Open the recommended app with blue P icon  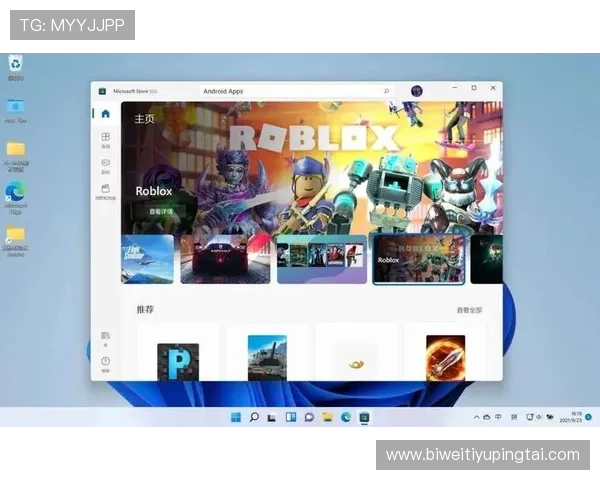point(178,362)
